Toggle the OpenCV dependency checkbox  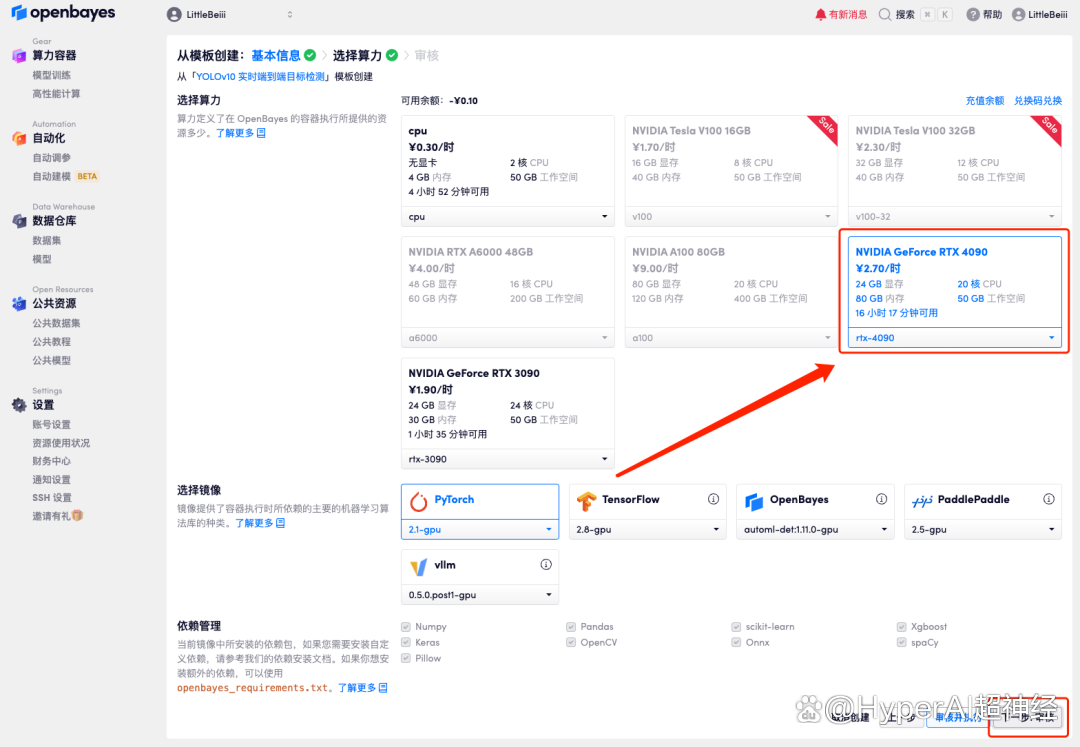point(572,643)
